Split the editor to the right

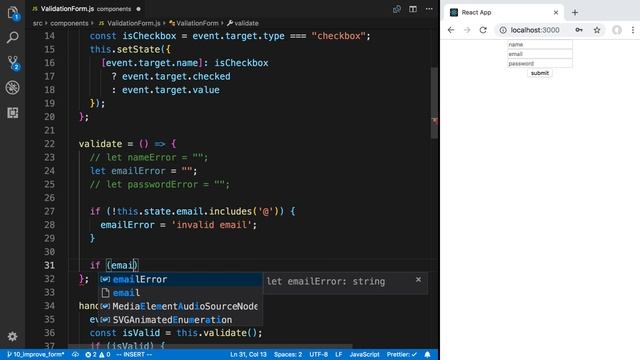coord(413,9)
